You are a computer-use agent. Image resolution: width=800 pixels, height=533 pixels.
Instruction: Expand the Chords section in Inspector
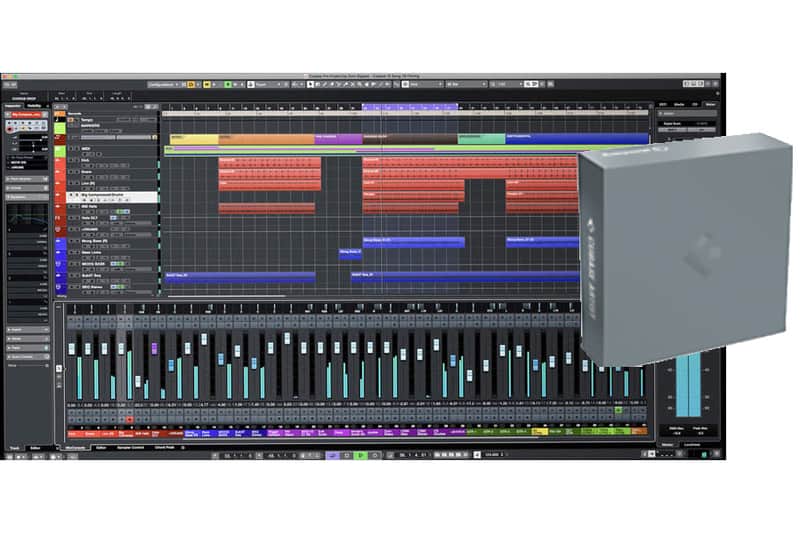point(27,188)
